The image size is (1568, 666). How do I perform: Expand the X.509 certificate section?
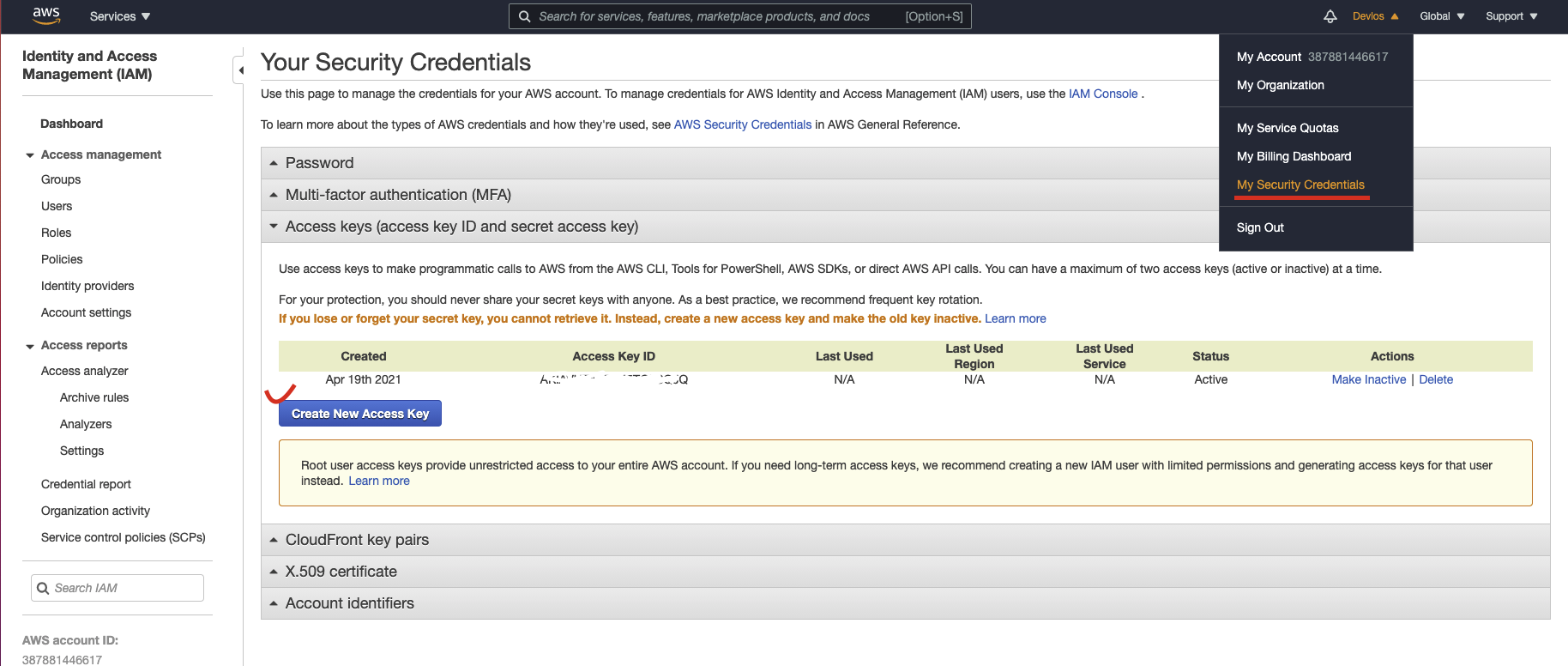(x=906, y=572)
